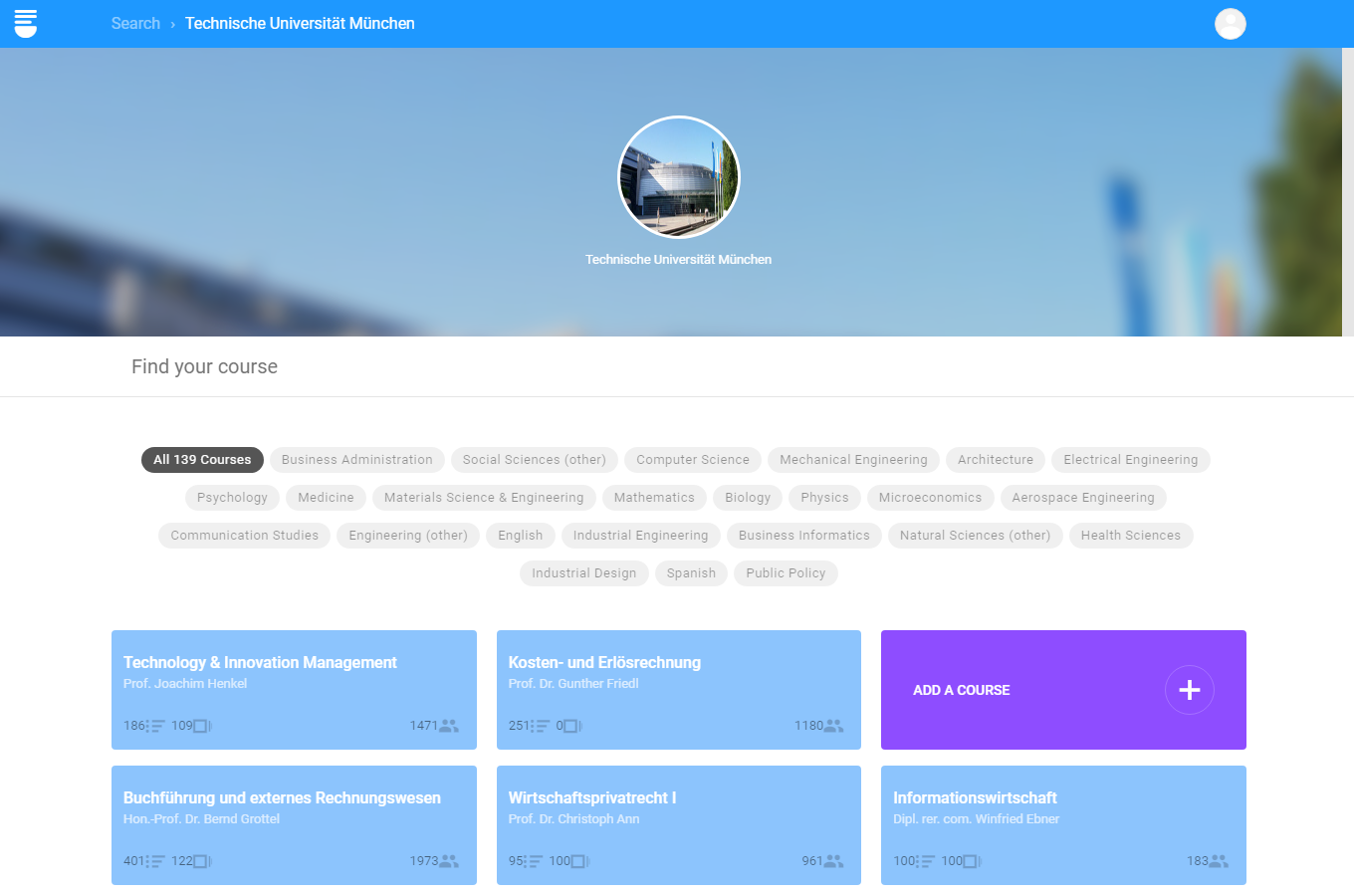Filter by Materials Science & Engineering
Screen dimensions: 1354x896
(x=484, y=498)
